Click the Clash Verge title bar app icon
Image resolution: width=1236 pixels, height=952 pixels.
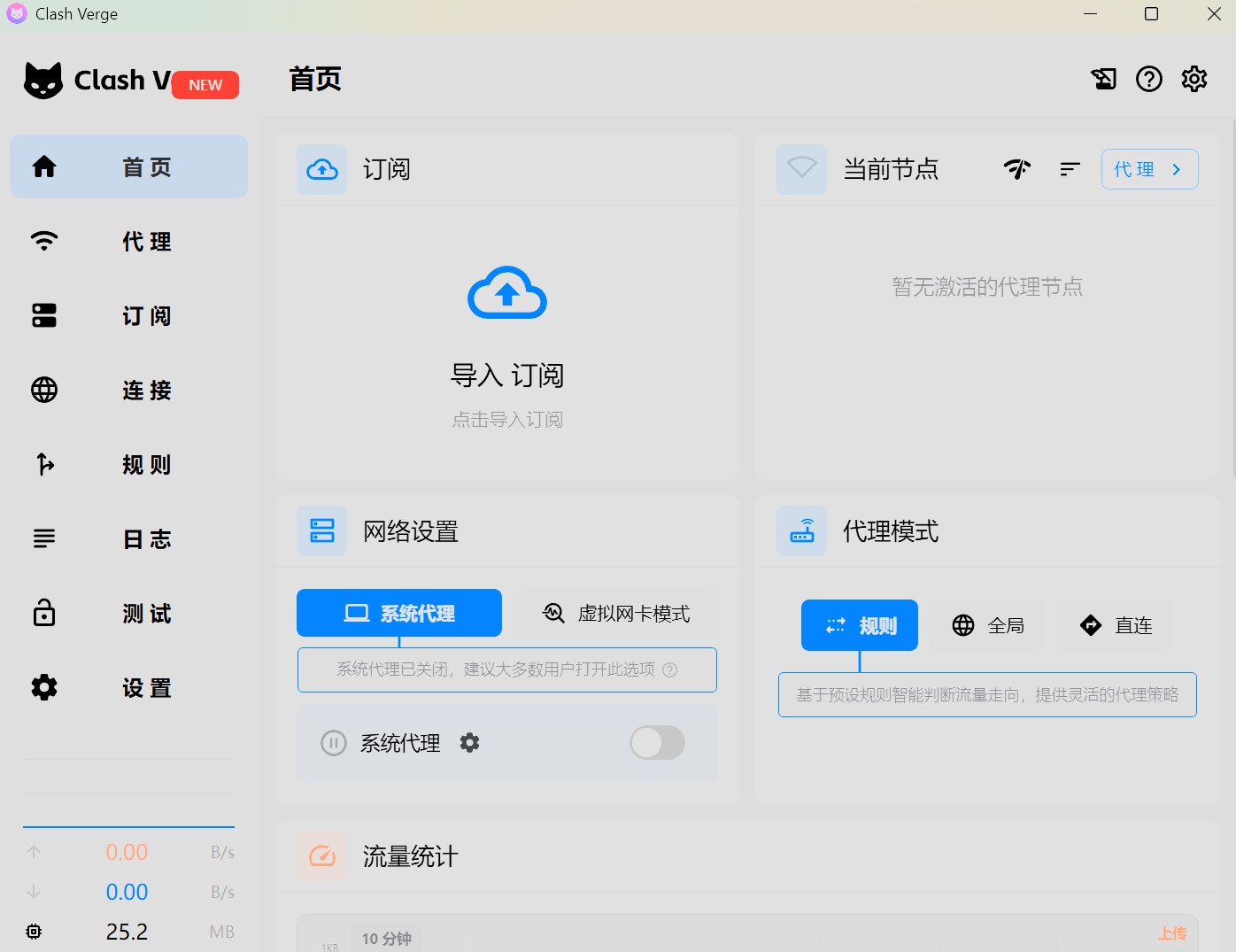16,13
